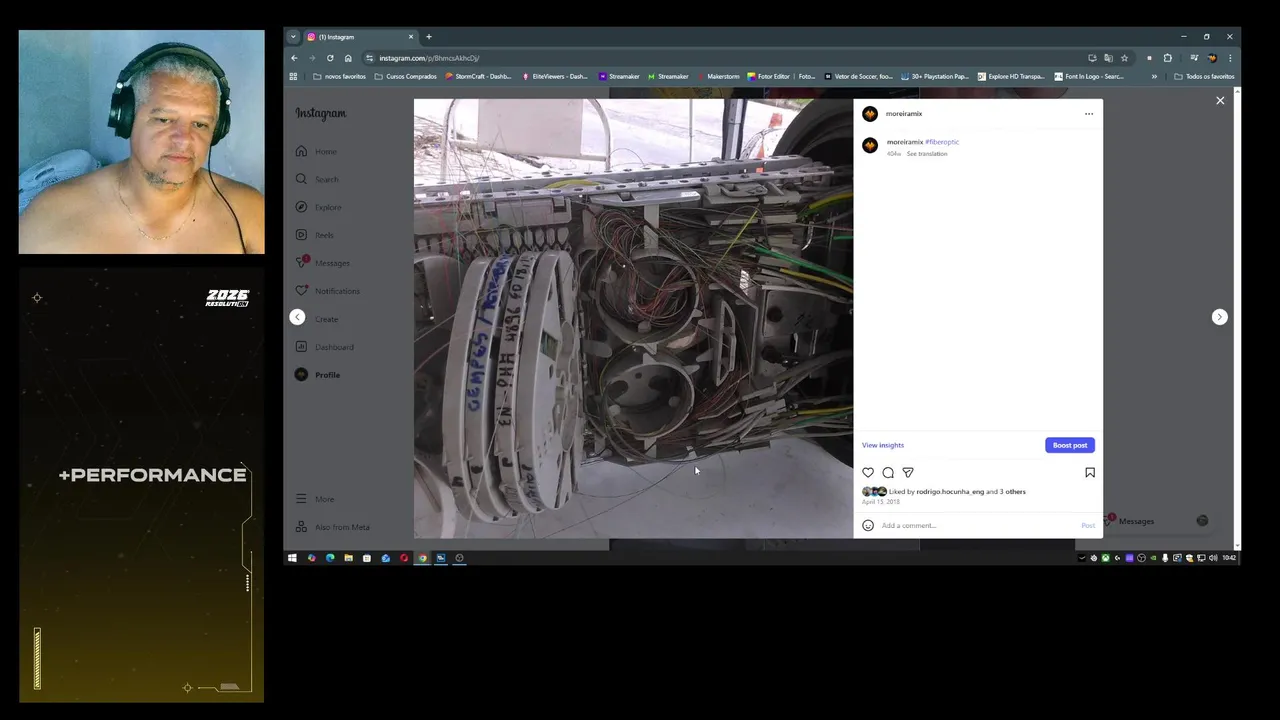The width and height of the screenshot is (1280, 720).
Task: Open Explore in Instagram sidebar
Action: click(319, 207)
